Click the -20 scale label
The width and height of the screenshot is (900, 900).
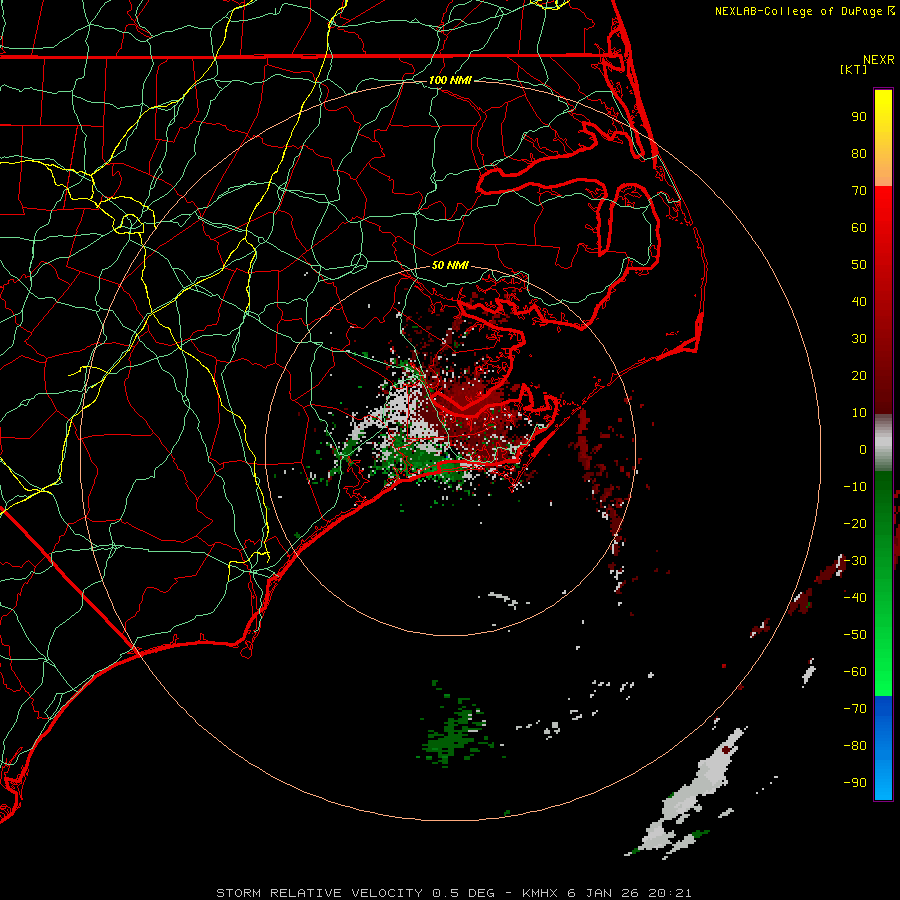tap(855, 523)
